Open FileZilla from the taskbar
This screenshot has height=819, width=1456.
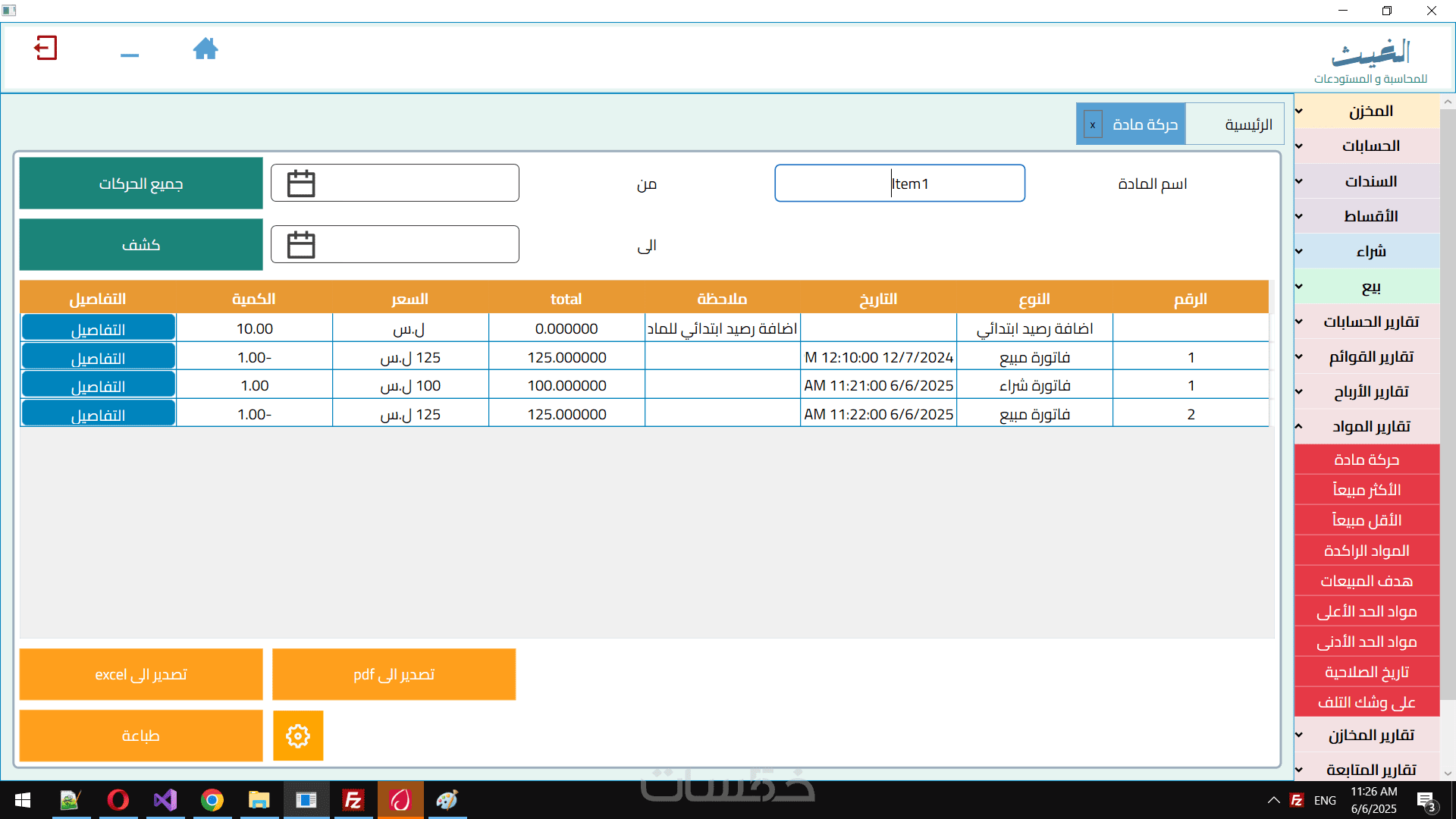353,800
